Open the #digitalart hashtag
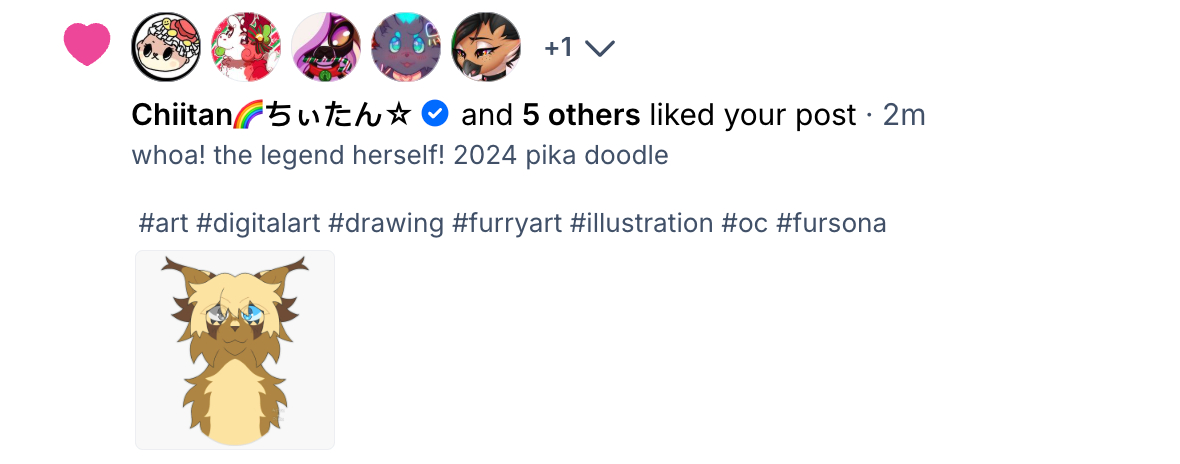Image resolution: width=1180 pixels, height=464 pixels. coord(258,223)
